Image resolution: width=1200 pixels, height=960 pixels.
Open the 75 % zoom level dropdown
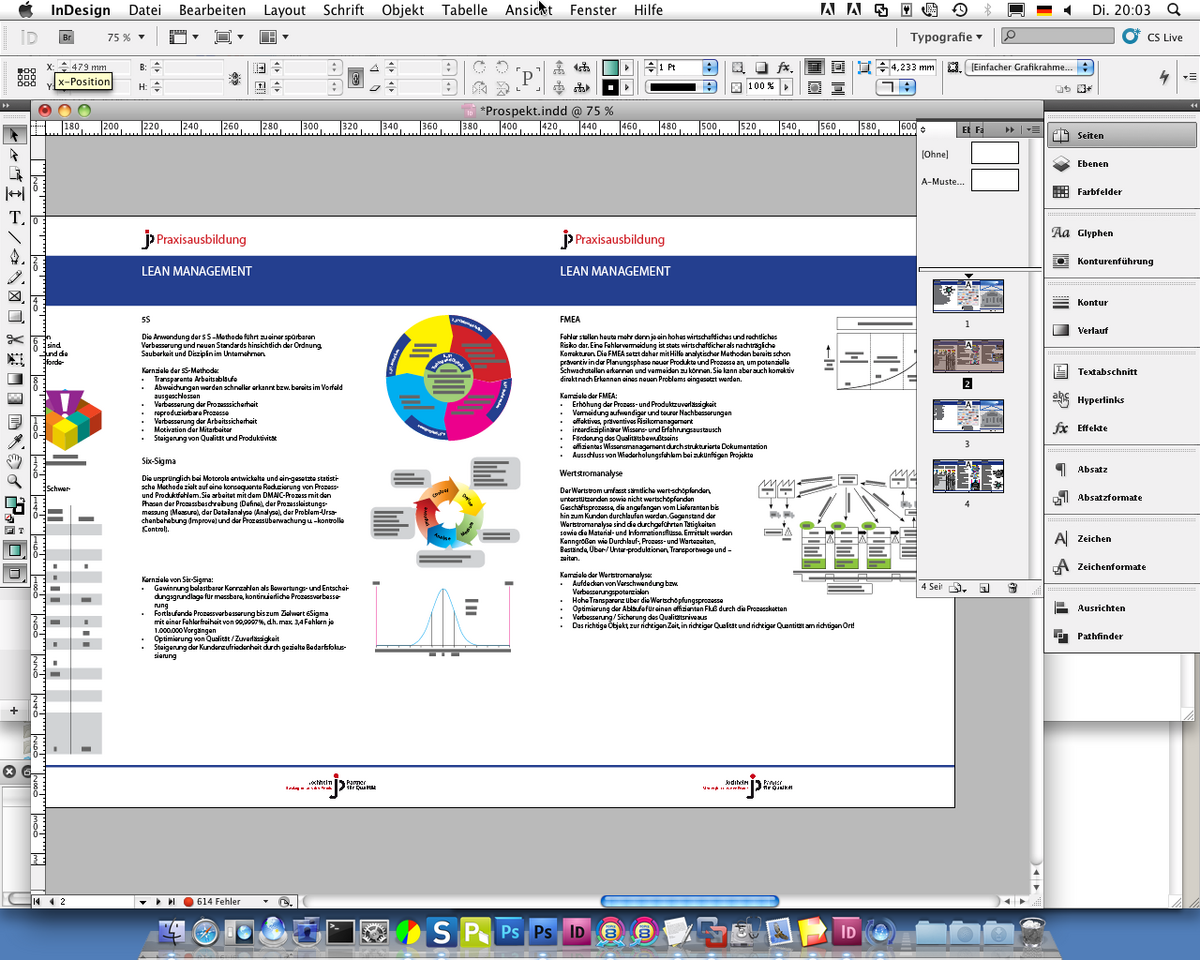click(140, 37)
